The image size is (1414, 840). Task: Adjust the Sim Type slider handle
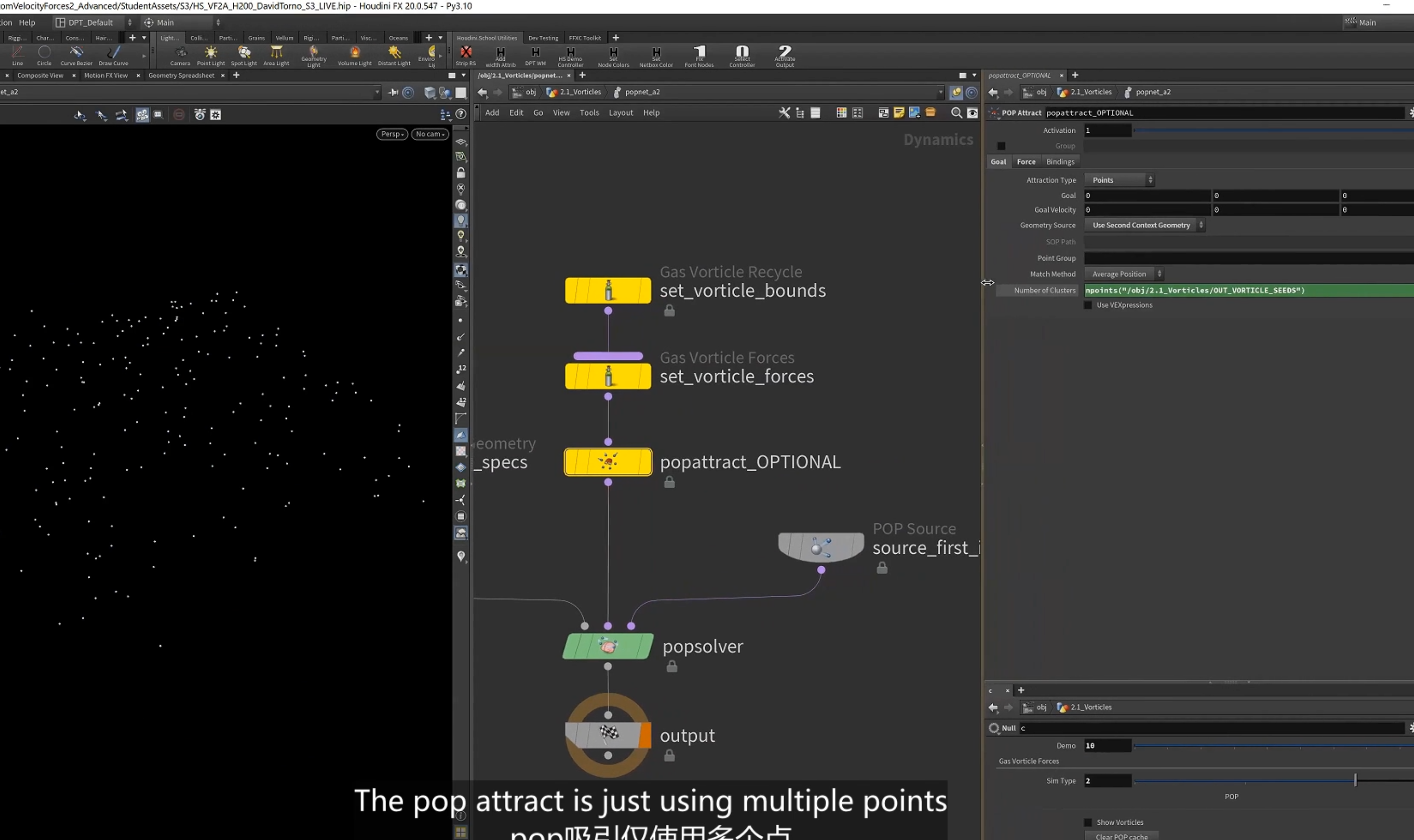coord(1355,781)
